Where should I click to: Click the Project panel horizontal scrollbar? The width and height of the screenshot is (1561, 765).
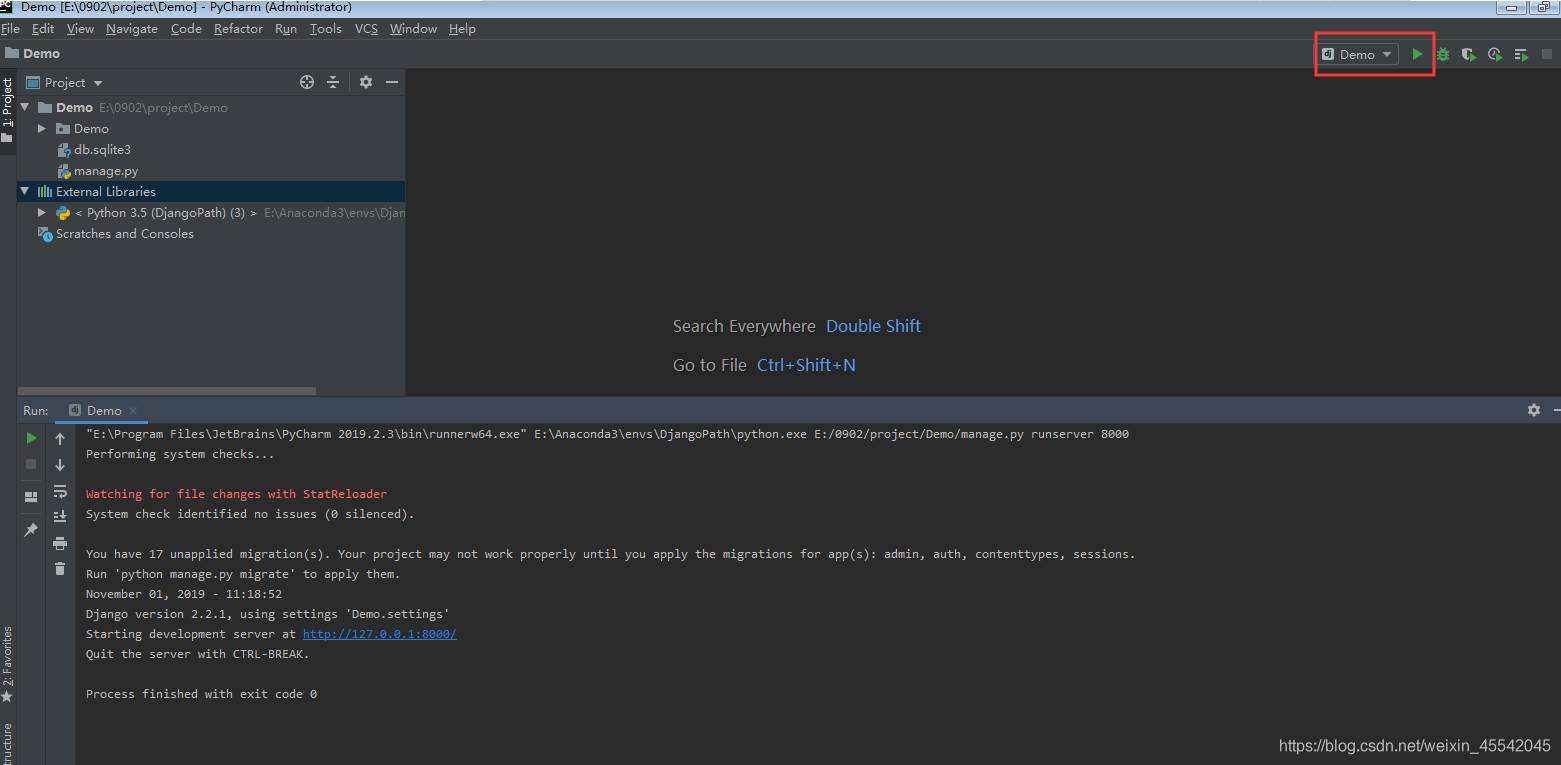tap(167, 391)
